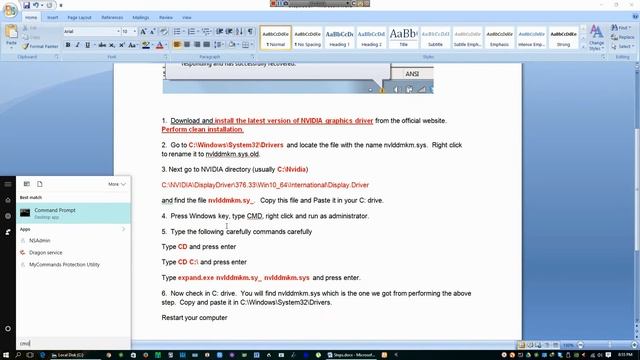Sort the selected text
The width and height of the screenshot is (640, 360).
tap(240, 31)
